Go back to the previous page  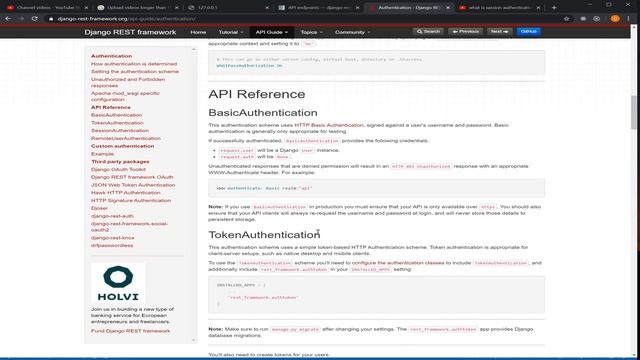[x=8, y=19]
